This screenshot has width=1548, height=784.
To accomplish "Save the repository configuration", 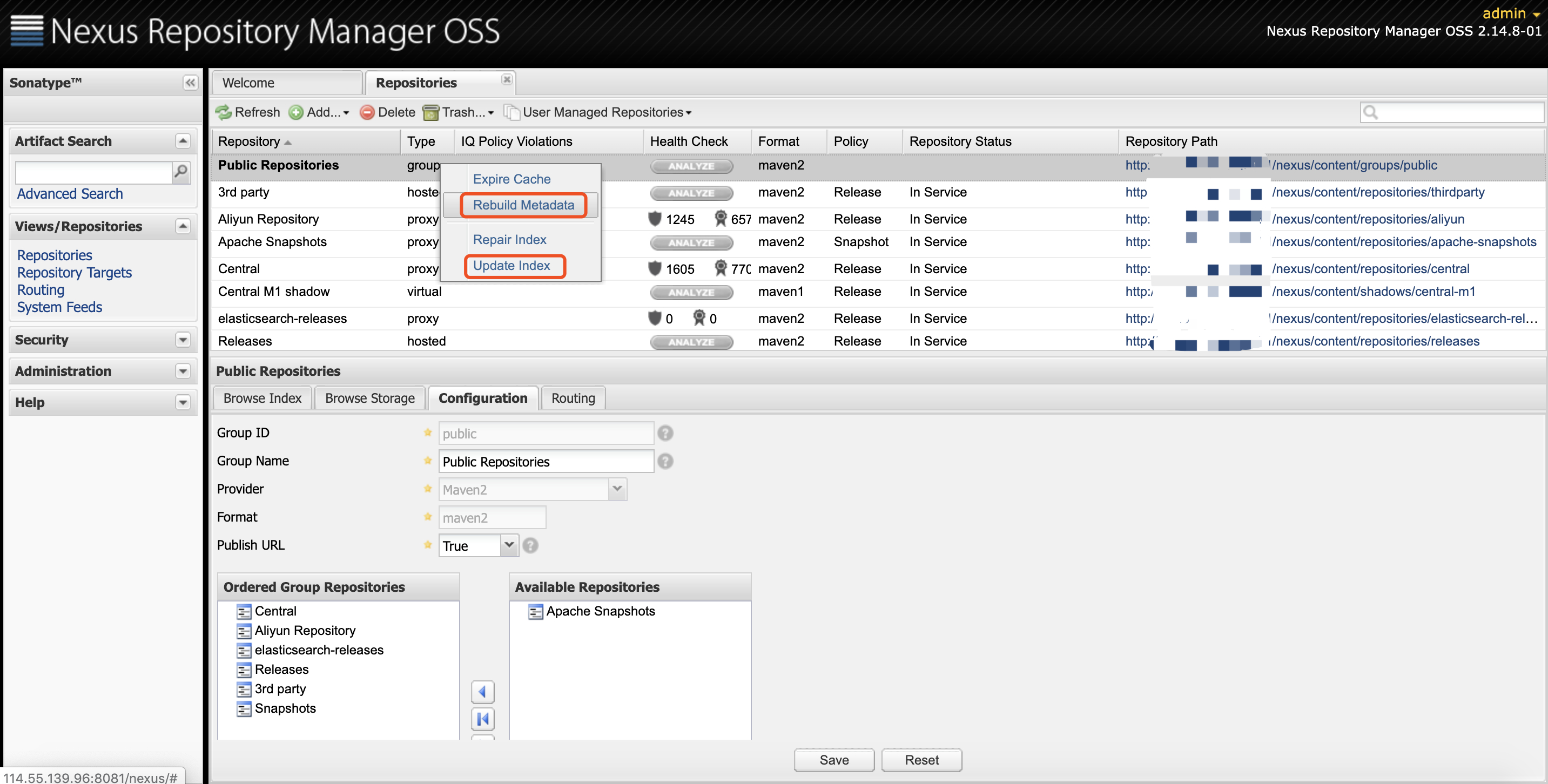I will click(x=834, y=760).
